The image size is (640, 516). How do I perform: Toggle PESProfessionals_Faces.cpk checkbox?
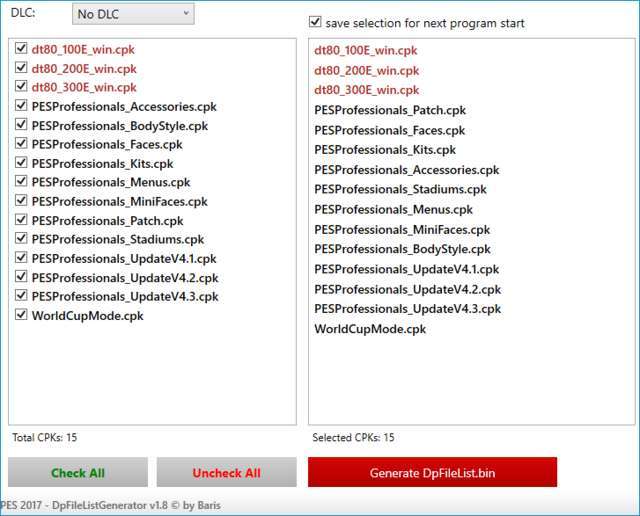tap(21, 143)
